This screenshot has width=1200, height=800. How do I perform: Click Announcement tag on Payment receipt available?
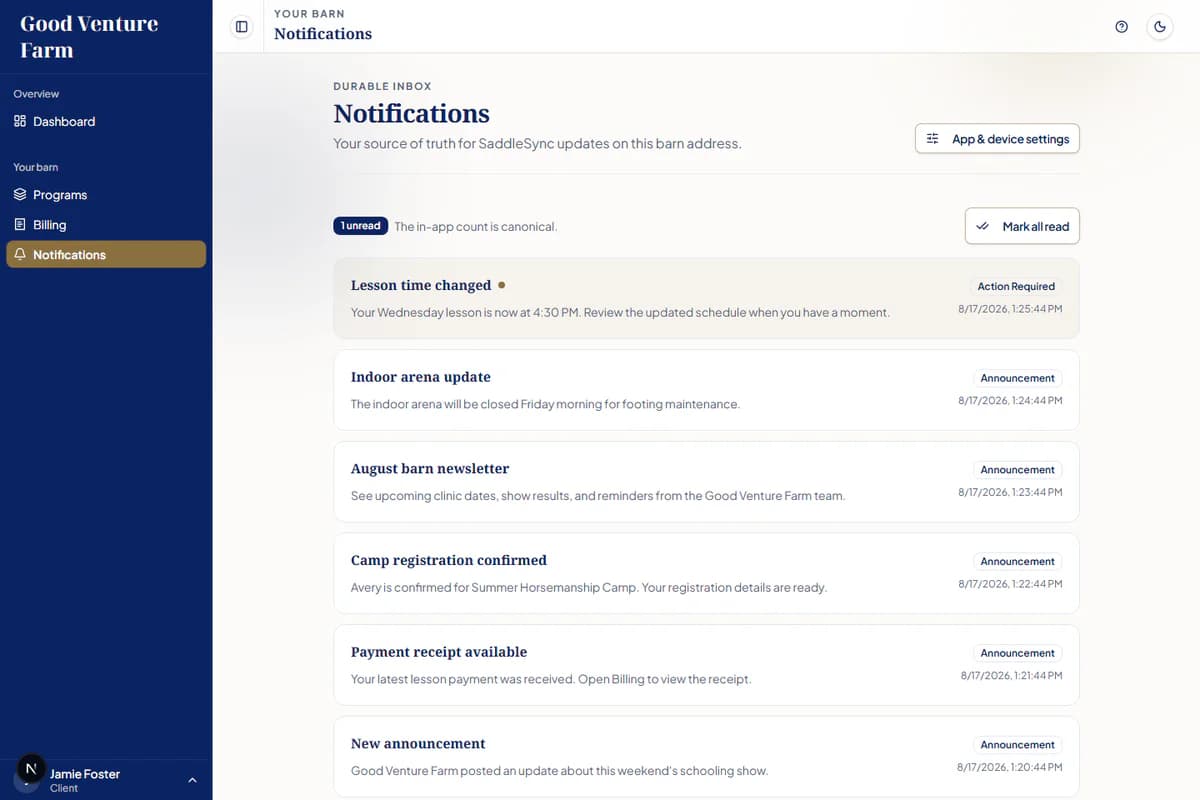[1017, 653]
